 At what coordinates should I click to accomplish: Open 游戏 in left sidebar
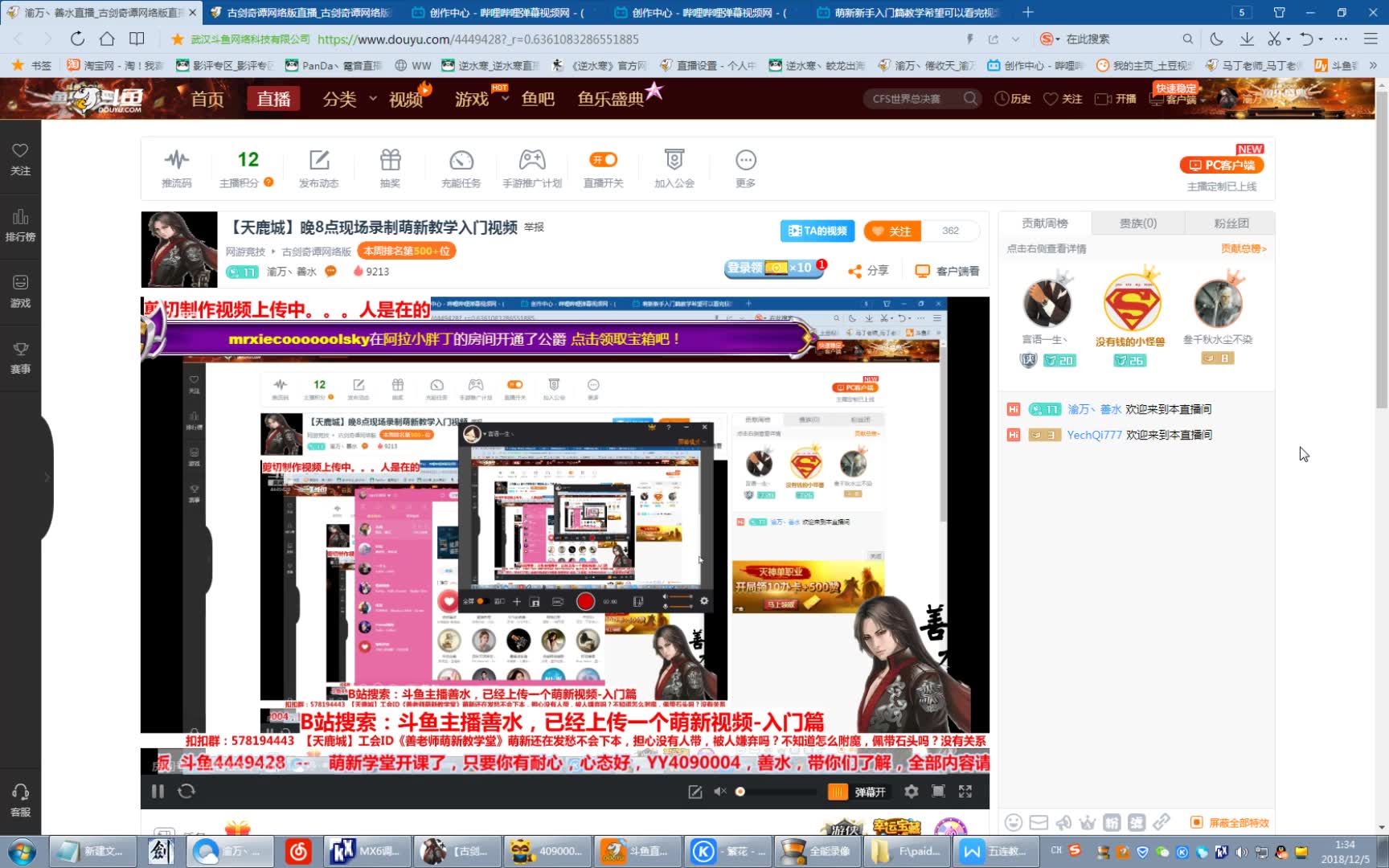[x=20, y=291]
